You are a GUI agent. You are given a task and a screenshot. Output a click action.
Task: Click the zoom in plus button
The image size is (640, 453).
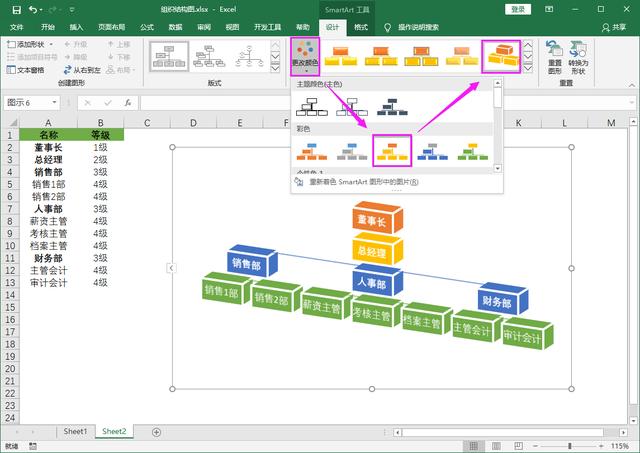click(601, 446)
